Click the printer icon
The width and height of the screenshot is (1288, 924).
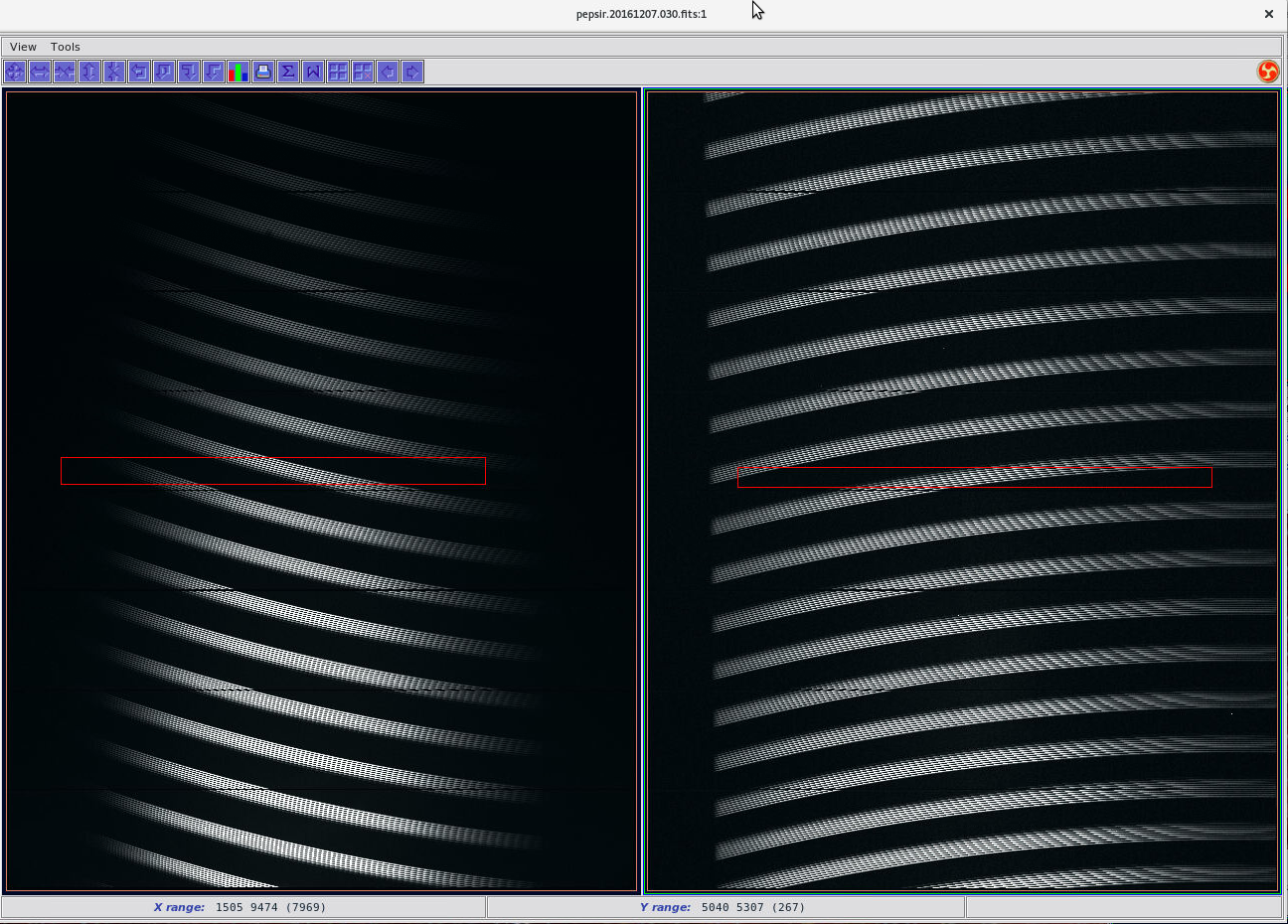click(263, 72)
